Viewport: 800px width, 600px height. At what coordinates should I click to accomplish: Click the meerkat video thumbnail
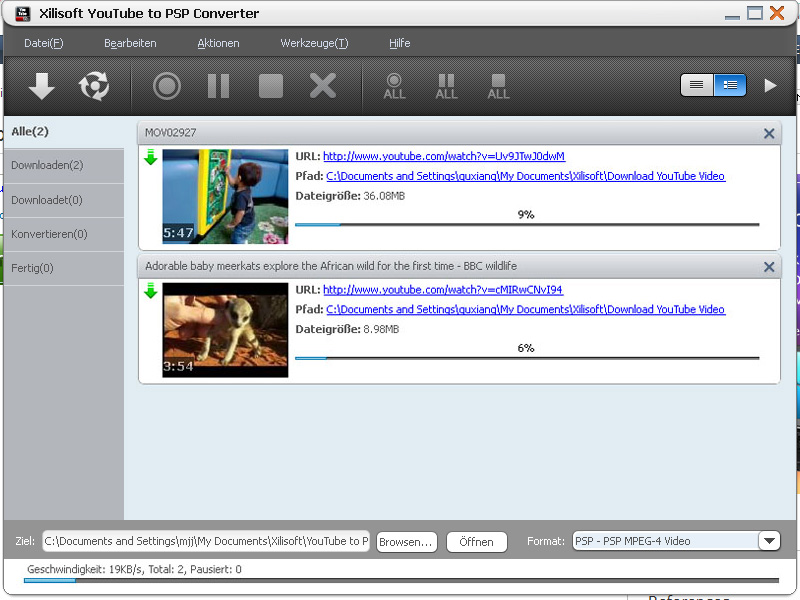pyautogui.click(x=225, y=330)
